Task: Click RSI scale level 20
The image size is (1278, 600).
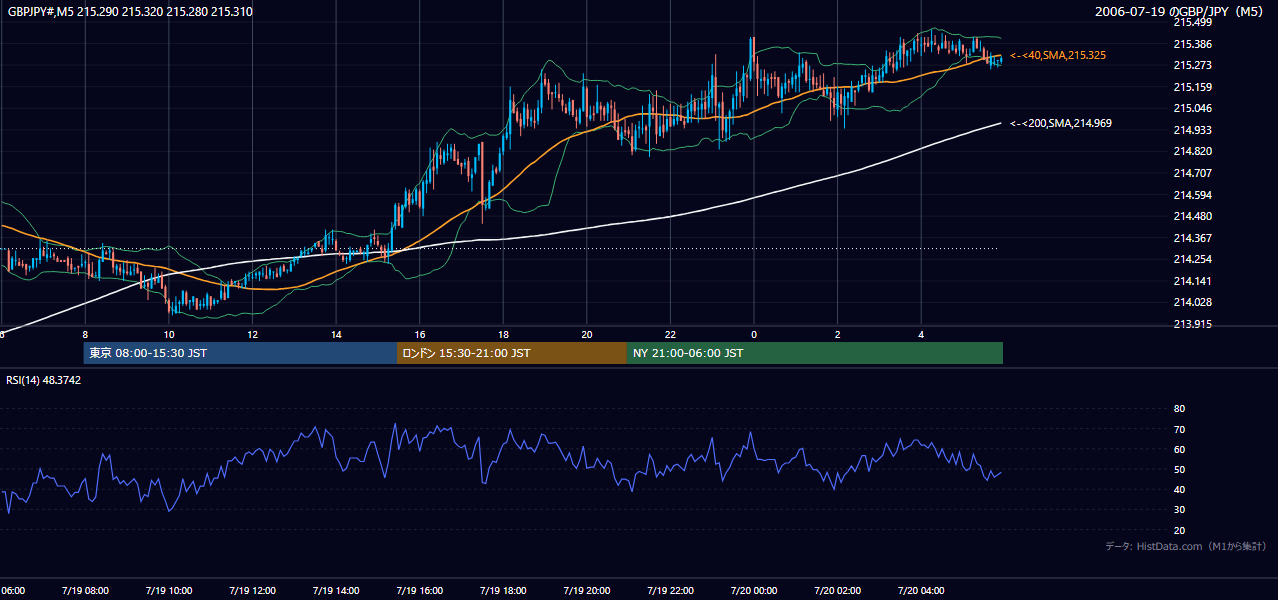Action: 1179,530
